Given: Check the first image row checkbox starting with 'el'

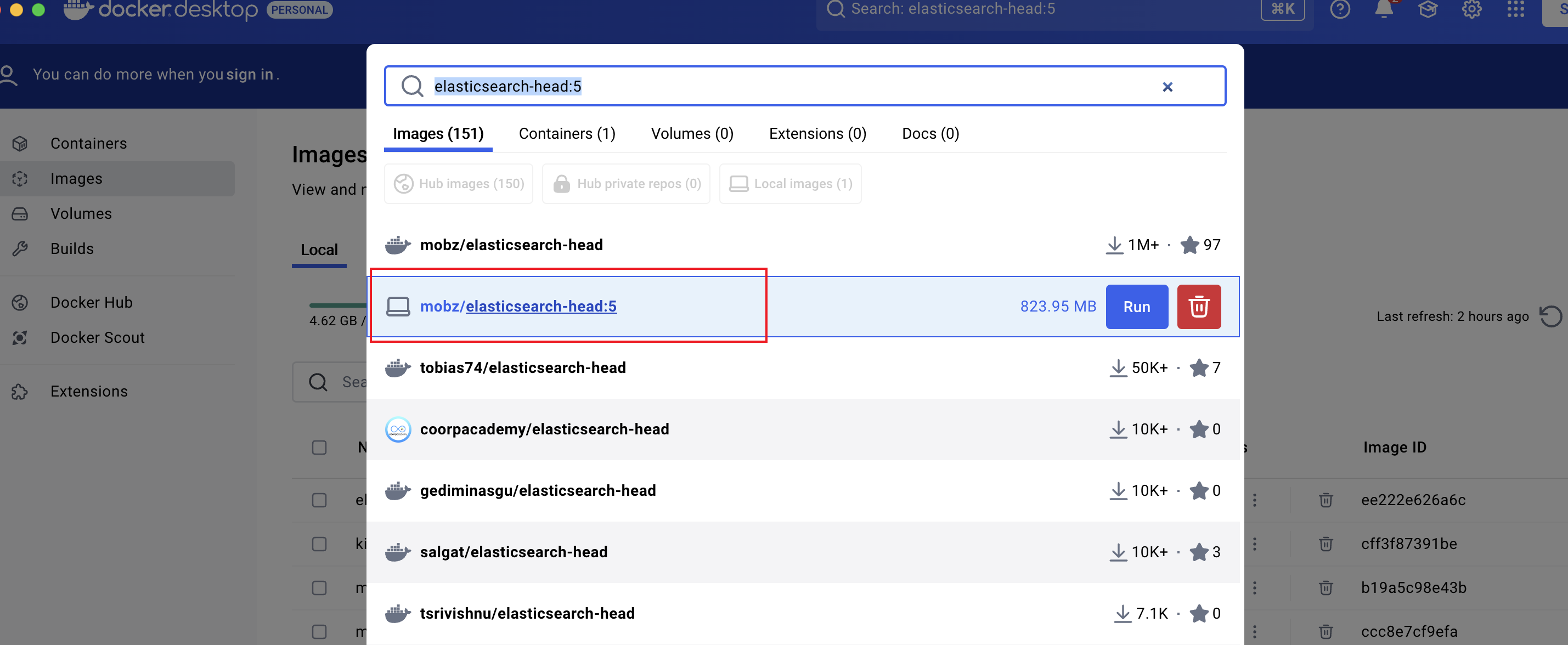Looking at the screenshot, I should [319, 500].
